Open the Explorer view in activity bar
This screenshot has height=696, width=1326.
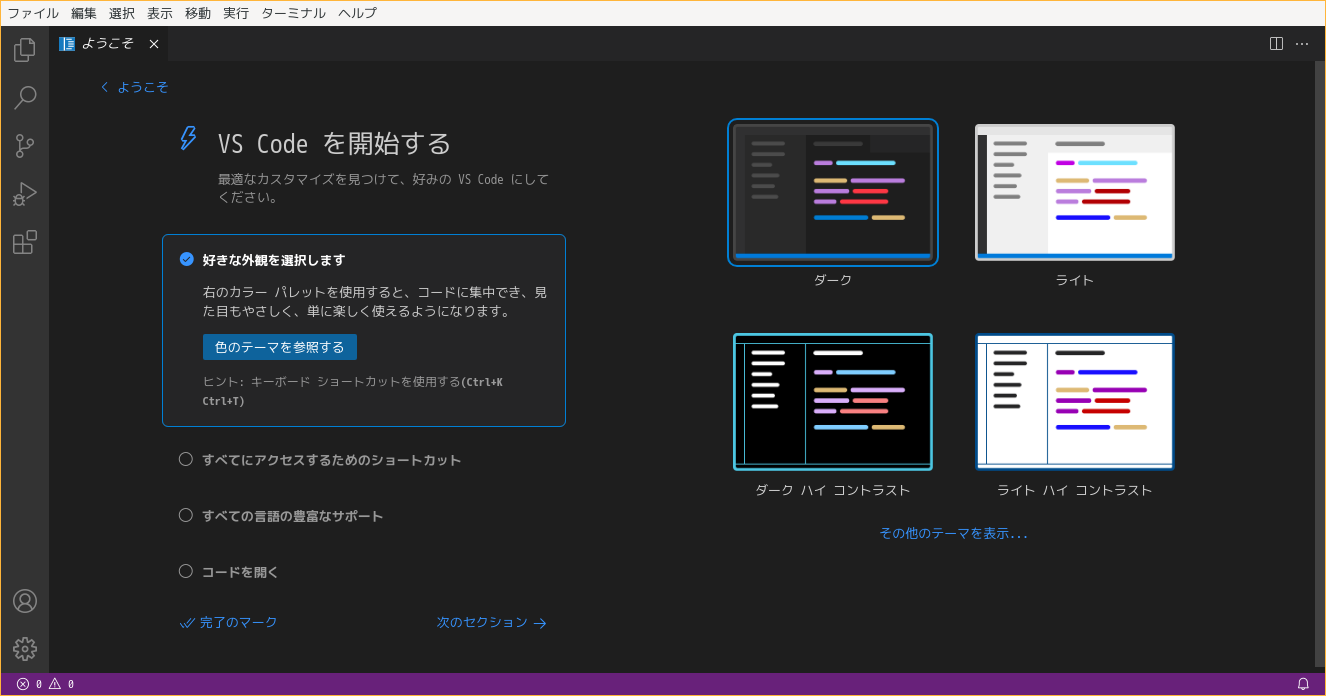[25, 49]
